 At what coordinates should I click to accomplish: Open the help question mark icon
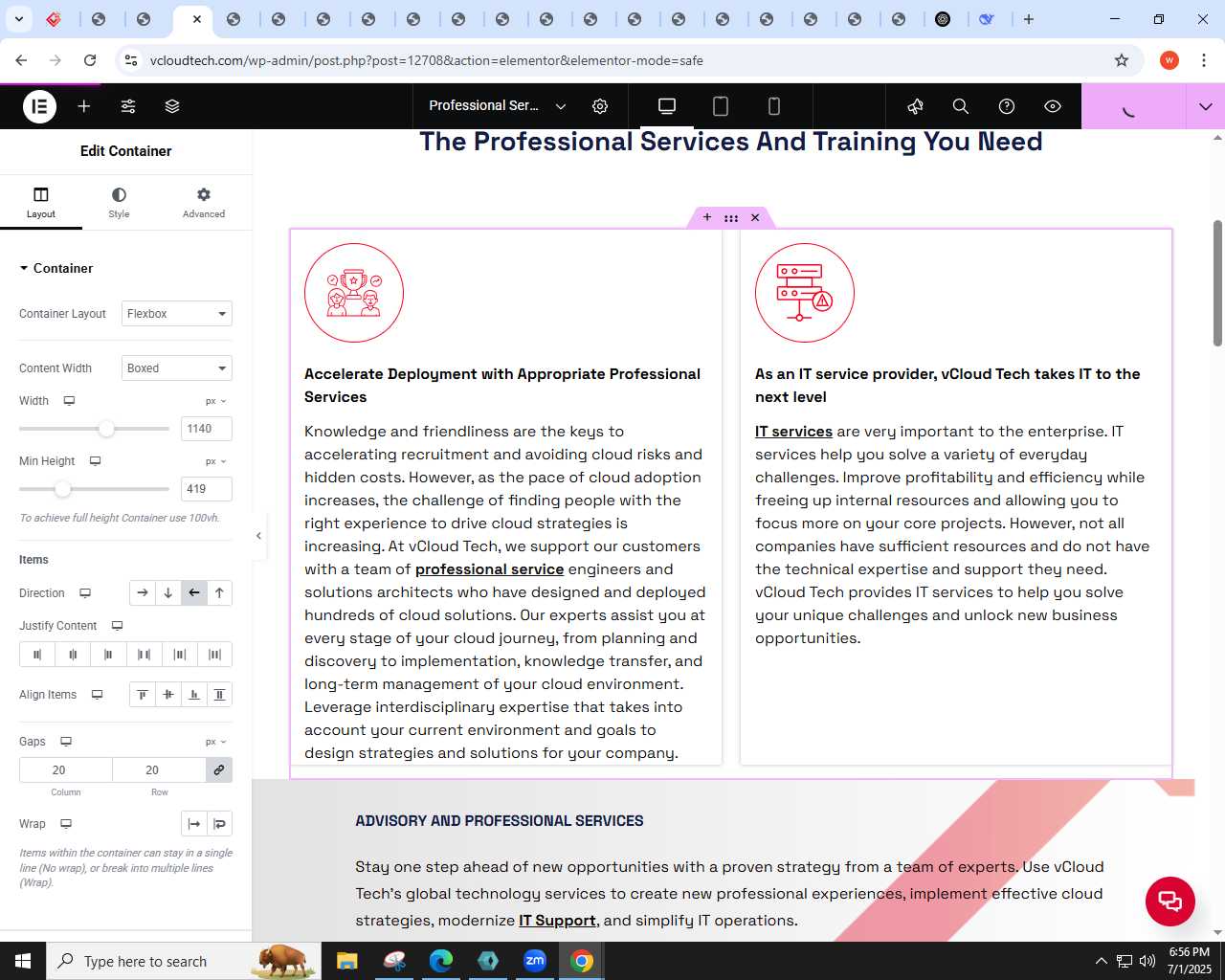pyautogui.click(x=1007, y=106)
